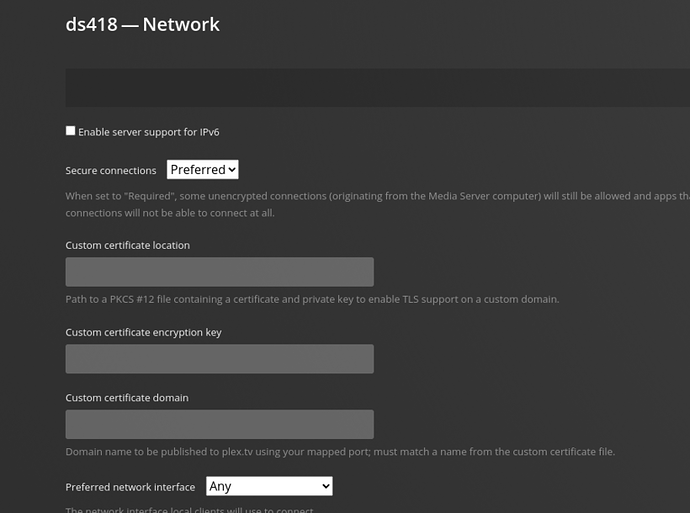Open the Preferred network interface dropdown
Image resolution: width=690 pixels, height=513 pixels.
click(x=268, y=486)
